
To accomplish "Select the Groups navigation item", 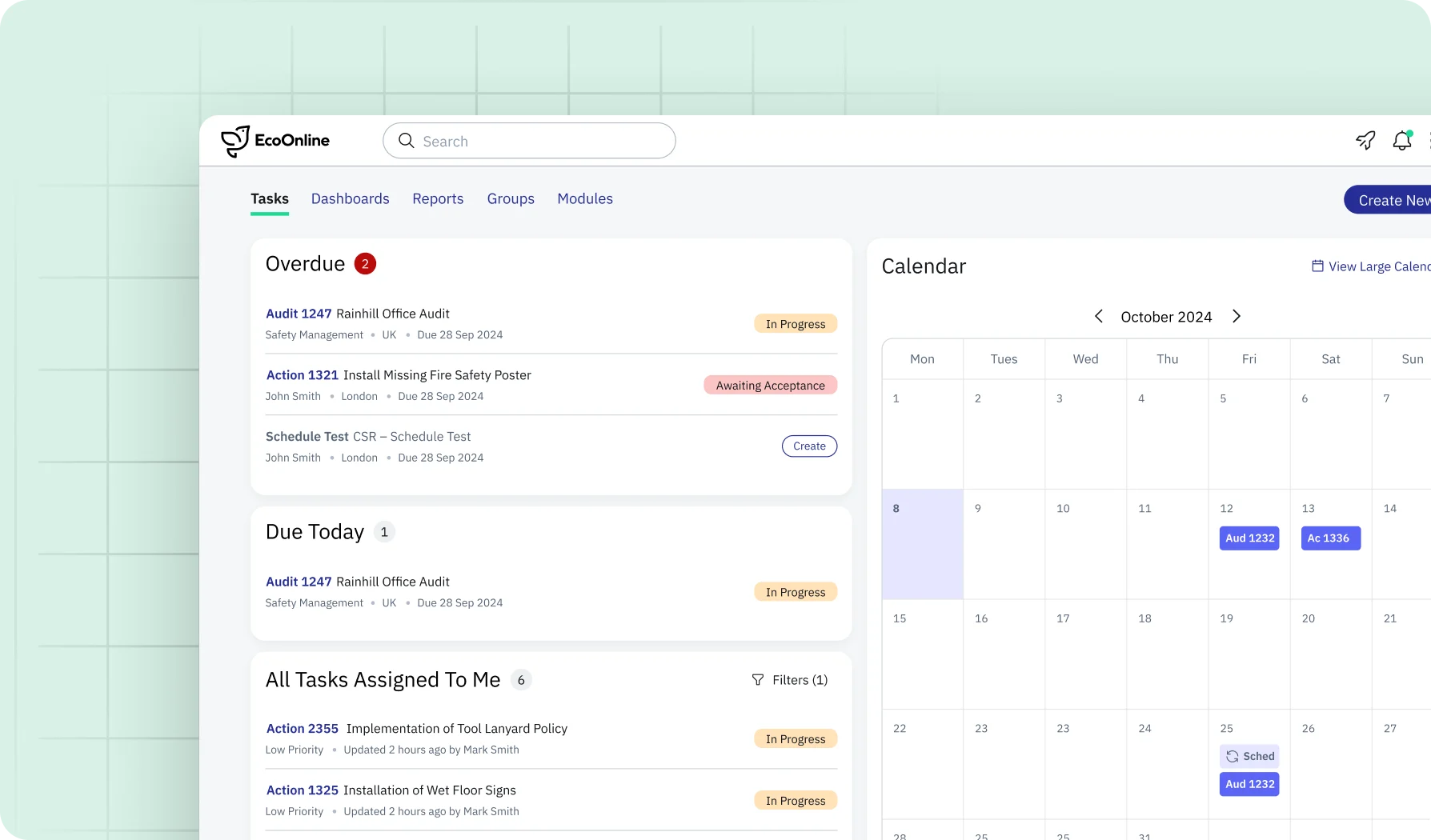I will (510, 198).
